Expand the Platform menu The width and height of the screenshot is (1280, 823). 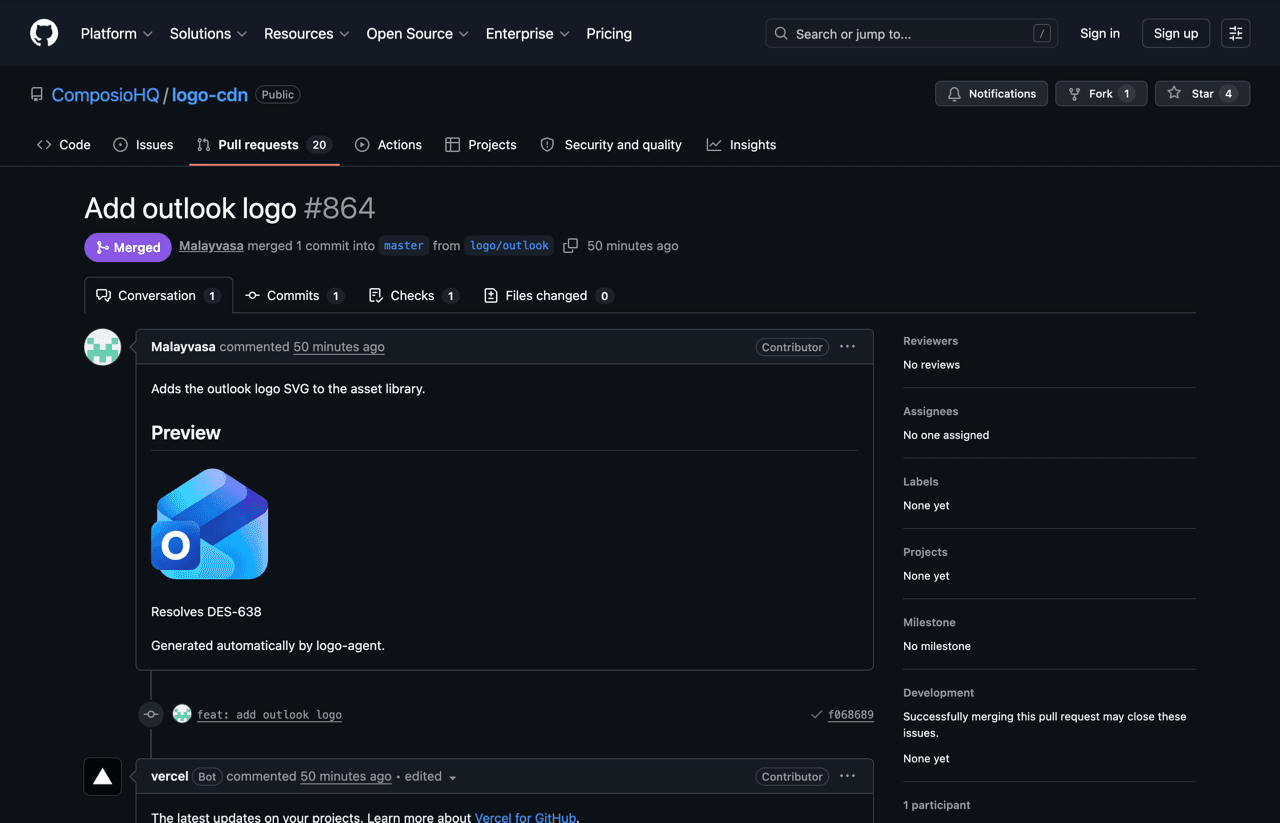pyautogui.click(x=117, y=33)
